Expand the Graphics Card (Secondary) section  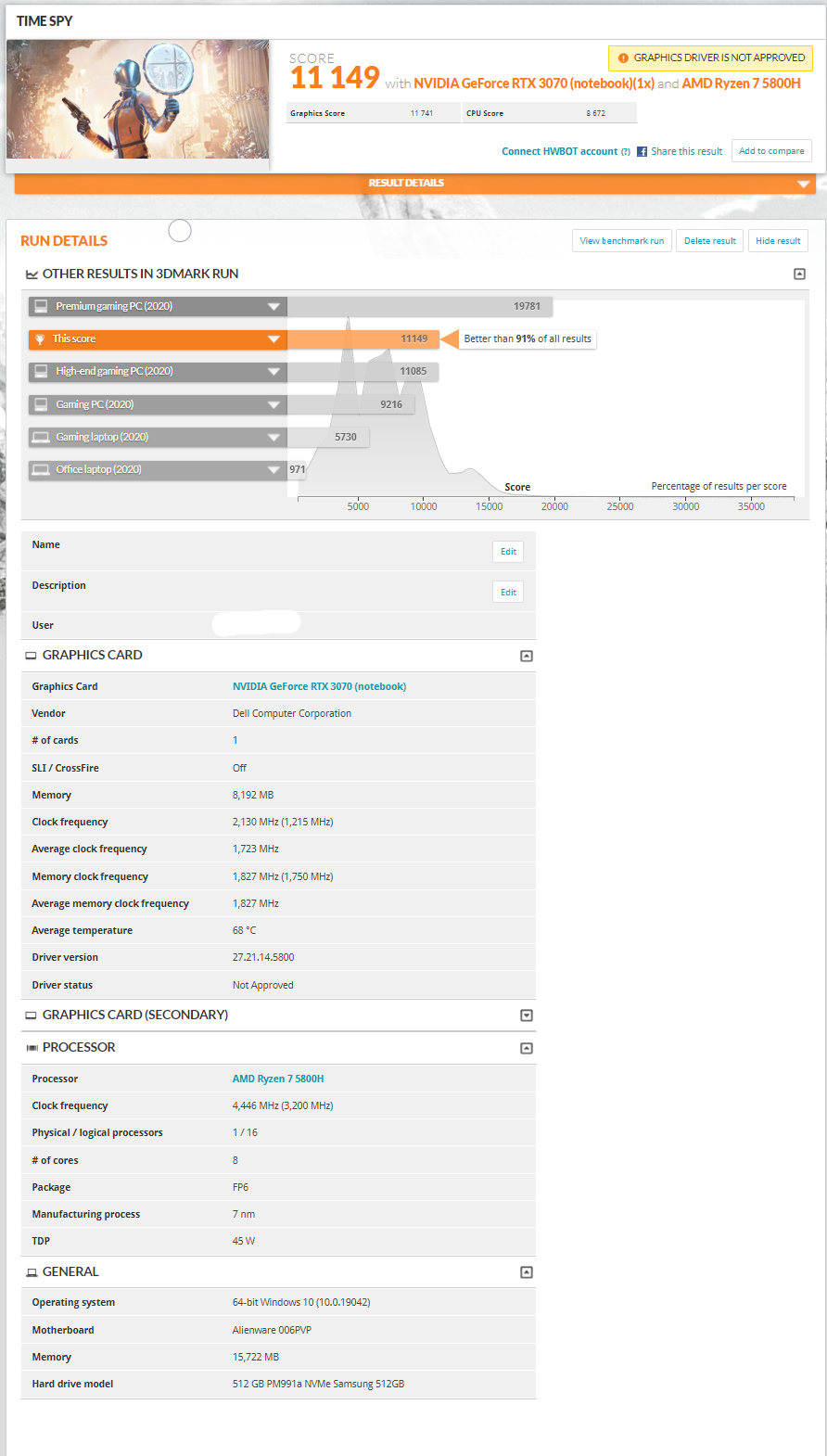click(527, 1015)
